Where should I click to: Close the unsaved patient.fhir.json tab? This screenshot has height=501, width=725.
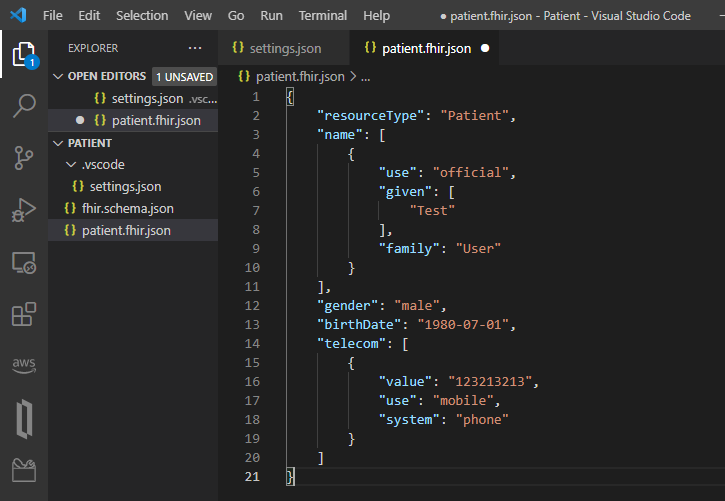pyautogui.click(x=485, y=48)
